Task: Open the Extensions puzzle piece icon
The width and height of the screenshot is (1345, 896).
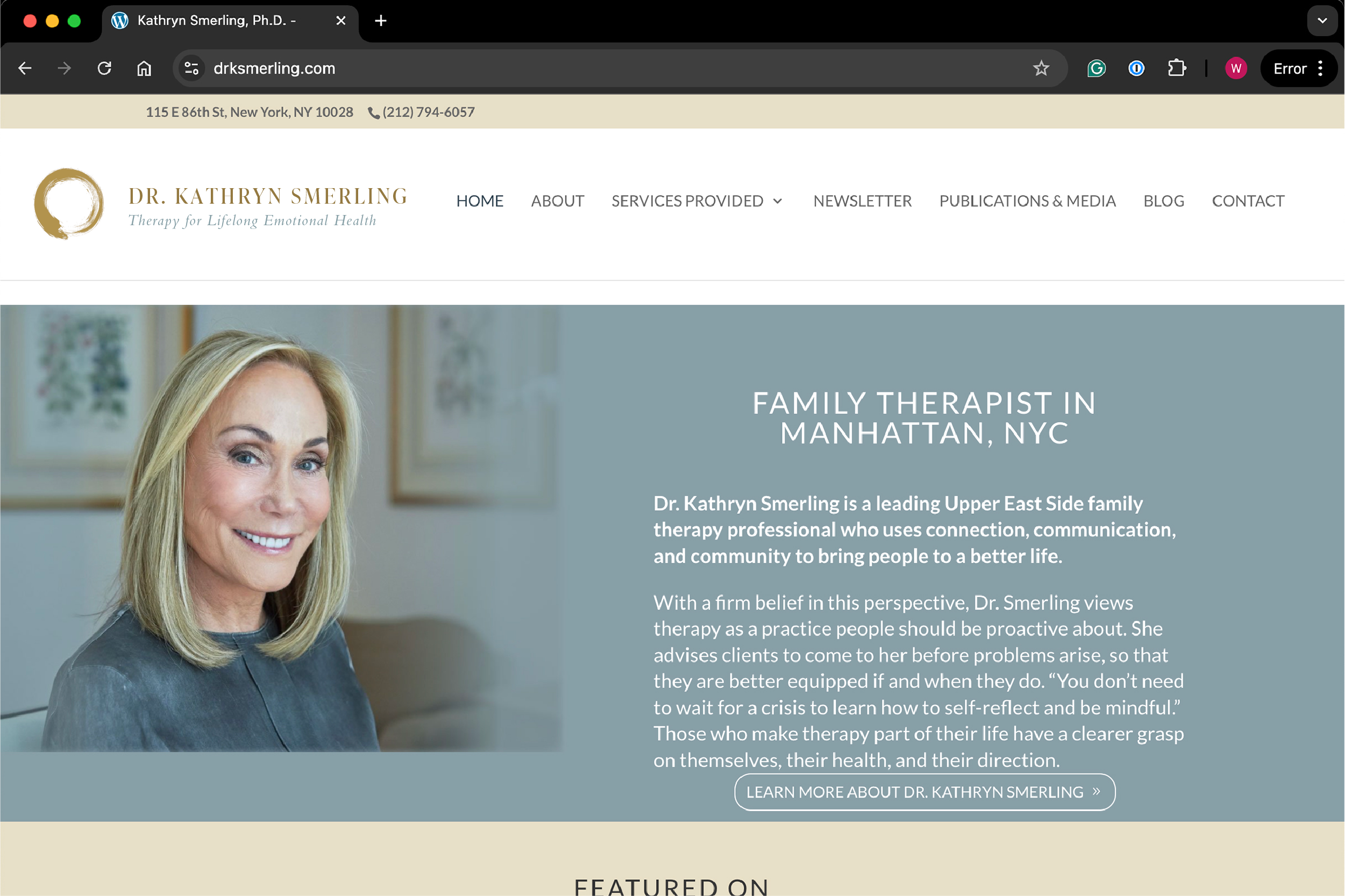Action: coord(1176,69)
